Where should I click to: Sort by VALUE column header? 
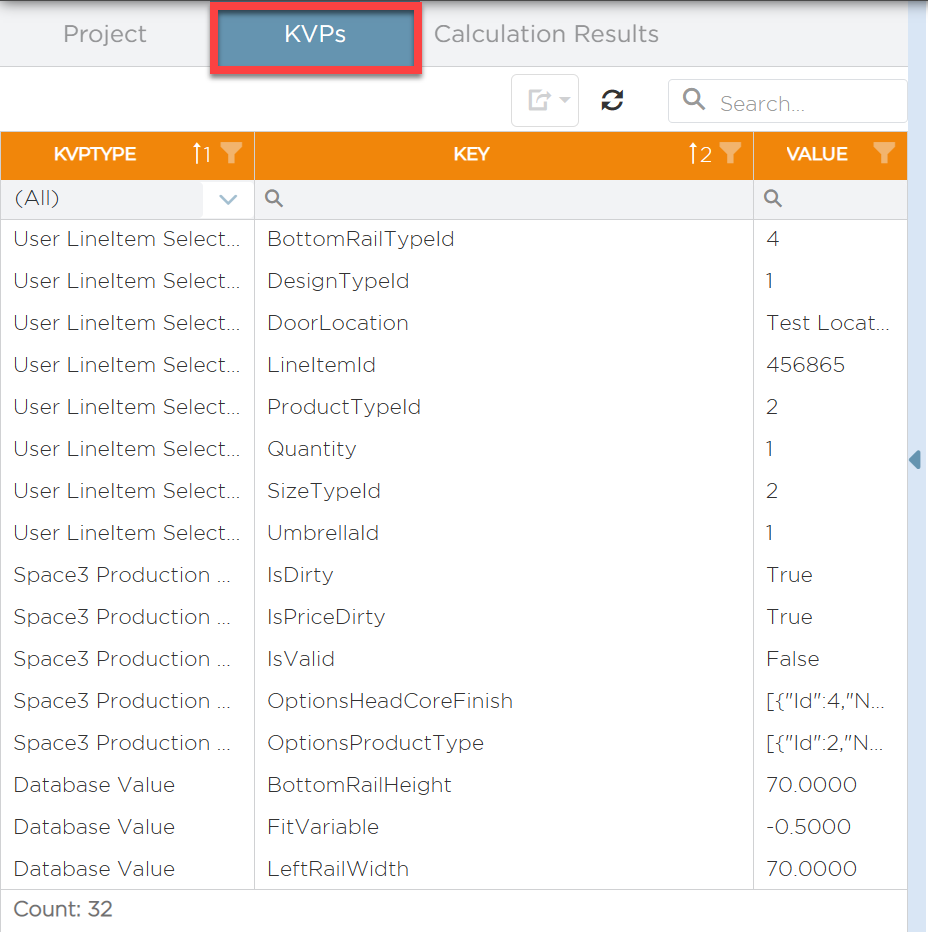coord(817,154)
